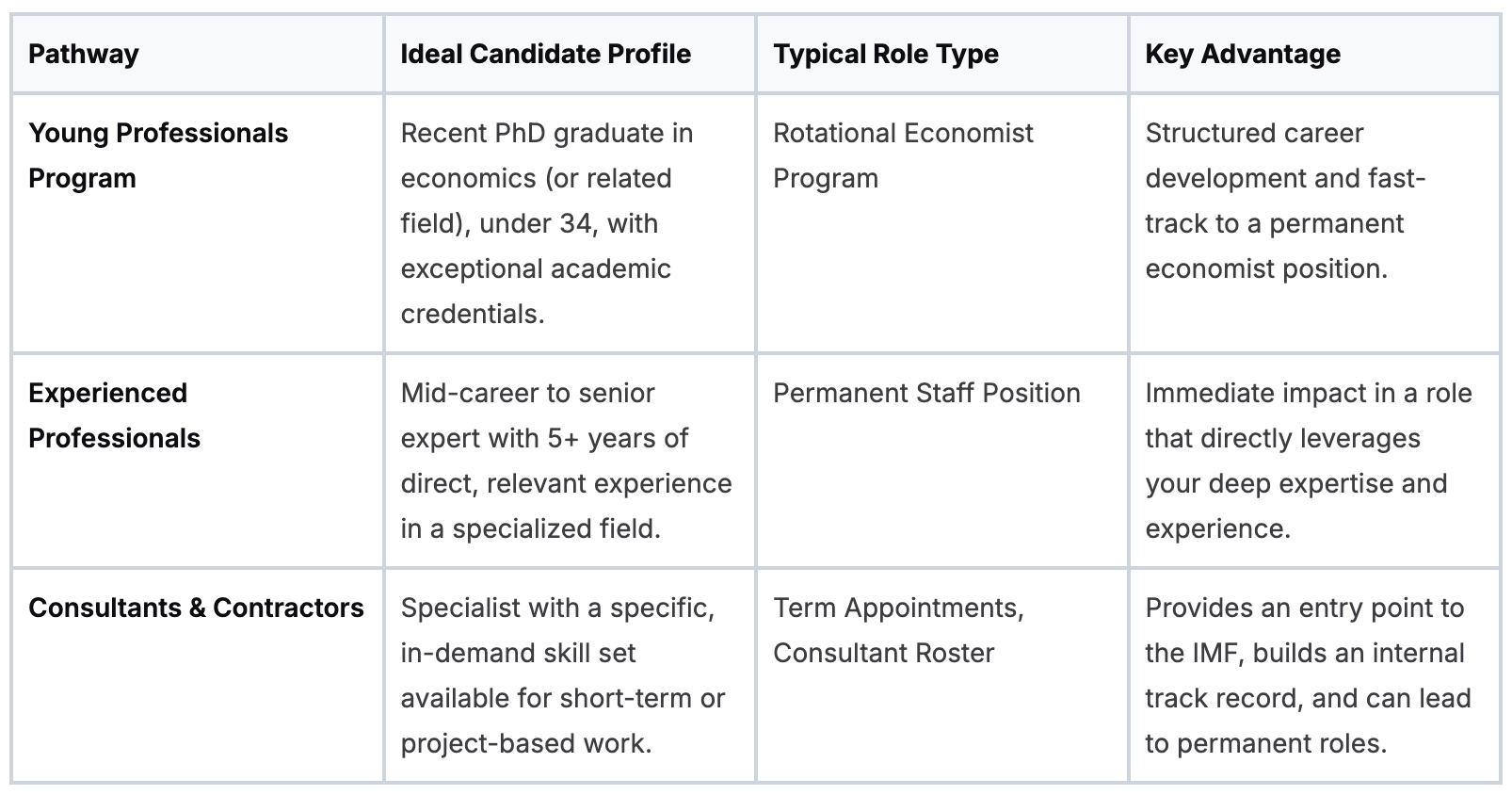This screenshot has width=1512, height=795.
Task: Select the Rotational Economist Program cell
Action: click(902, 155)
